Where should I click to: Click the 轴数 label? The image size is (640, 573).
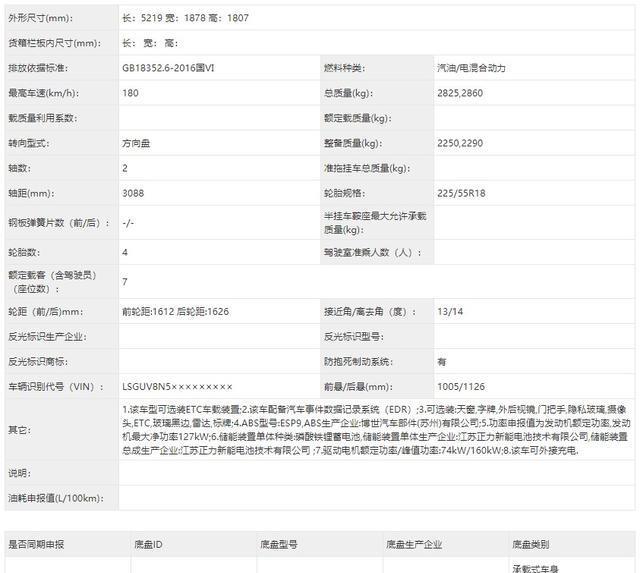(19, 168)
